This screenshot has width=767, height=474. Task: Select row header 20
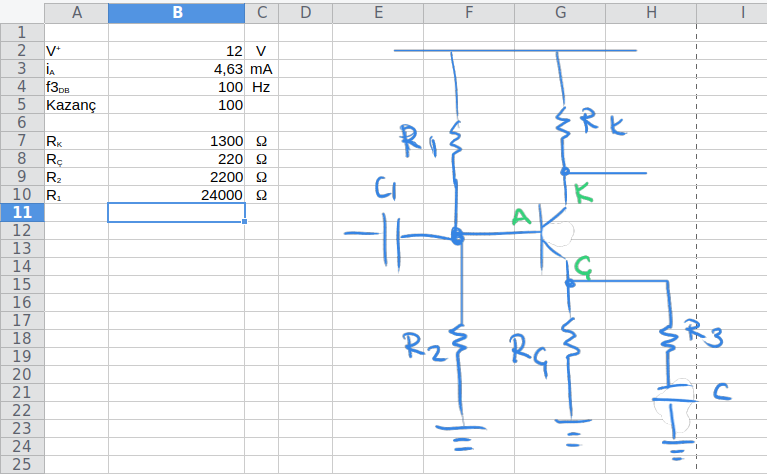coord(22,375)
